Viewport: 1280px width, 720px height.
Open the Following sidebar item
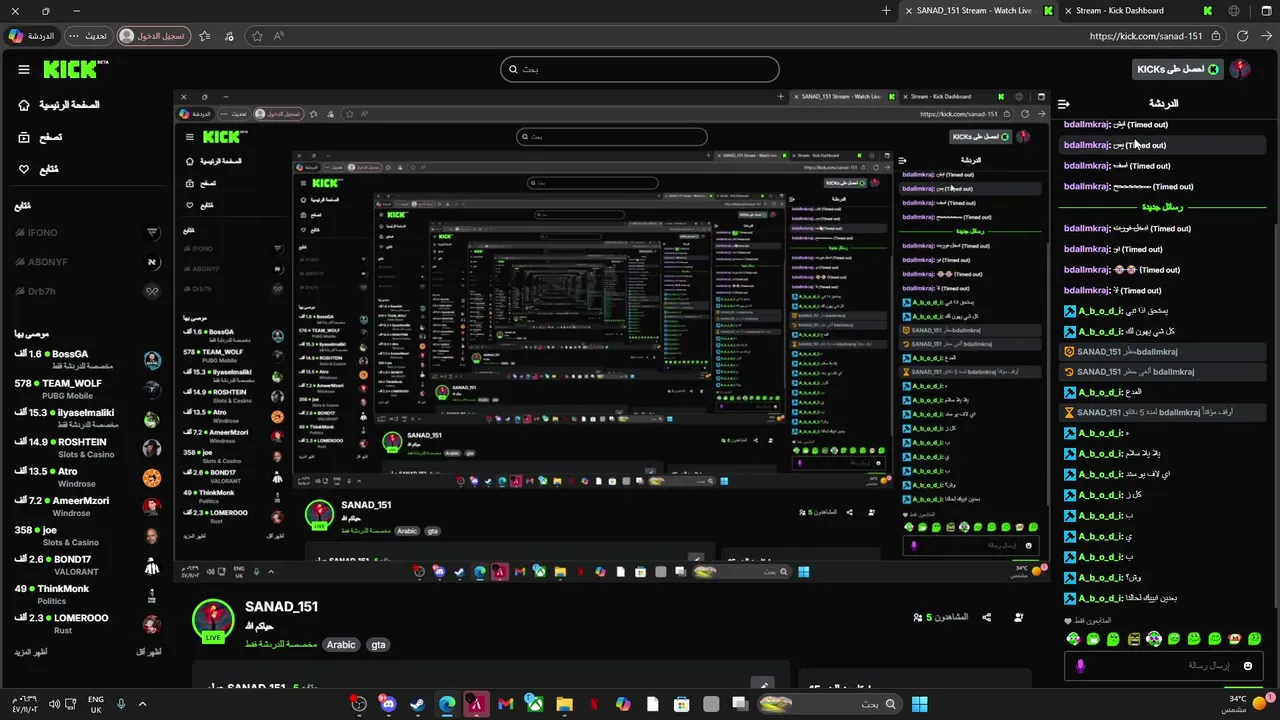[39, 169]
